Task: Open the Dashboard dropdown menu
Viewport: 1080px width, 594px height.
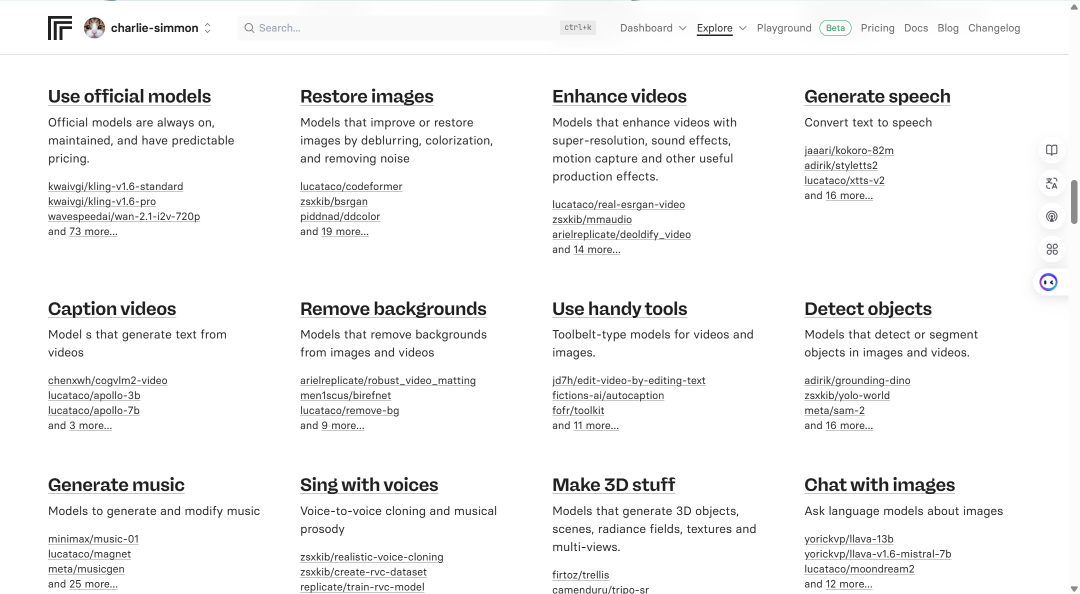Action: (652, 28)
